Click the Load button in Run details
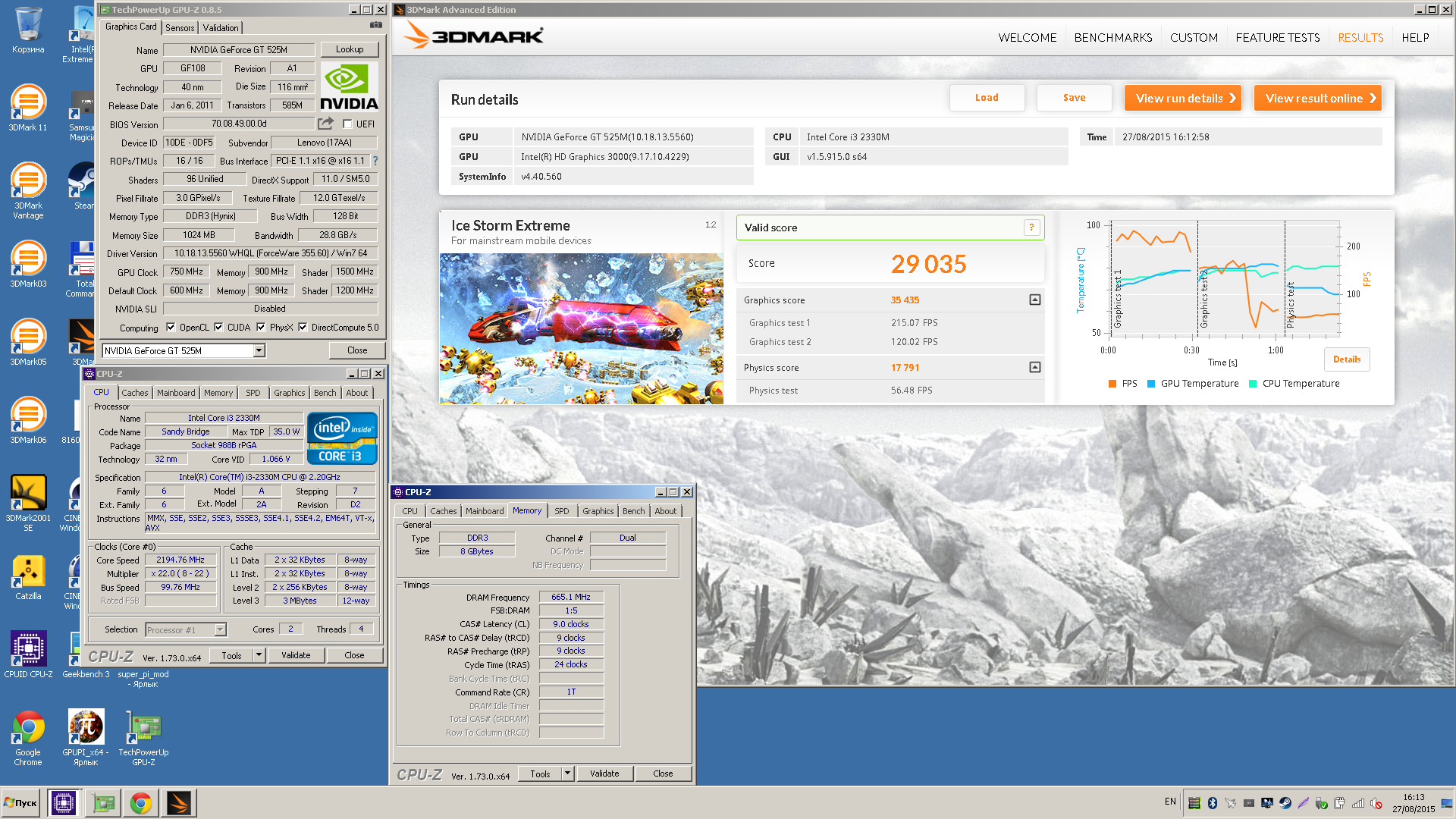This screenshot has height=819, width=1456. [x=987, y=98]
